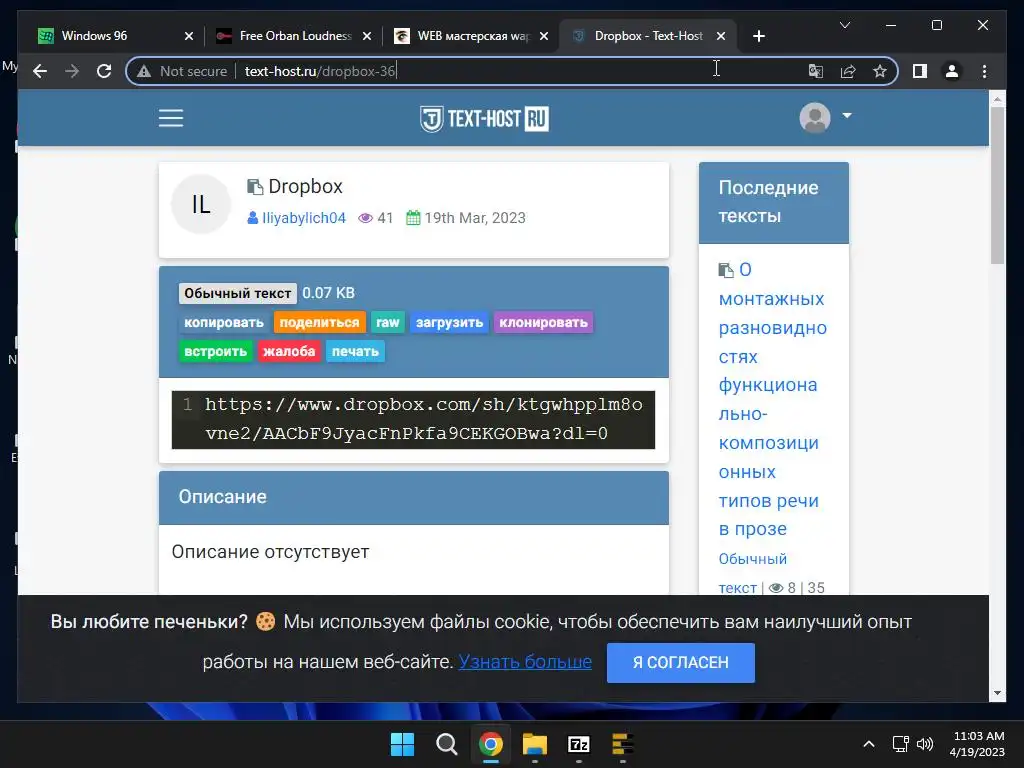
Task: Print the paste with печать
Action: [x=355, y=351]
